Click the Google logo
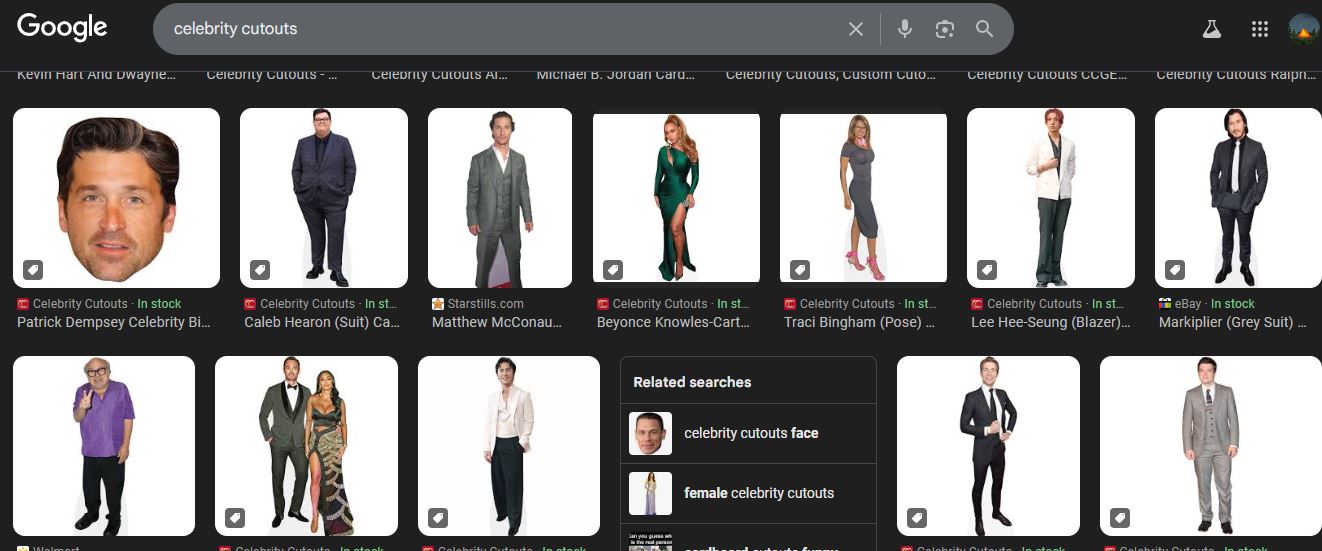 click(62, 27)
